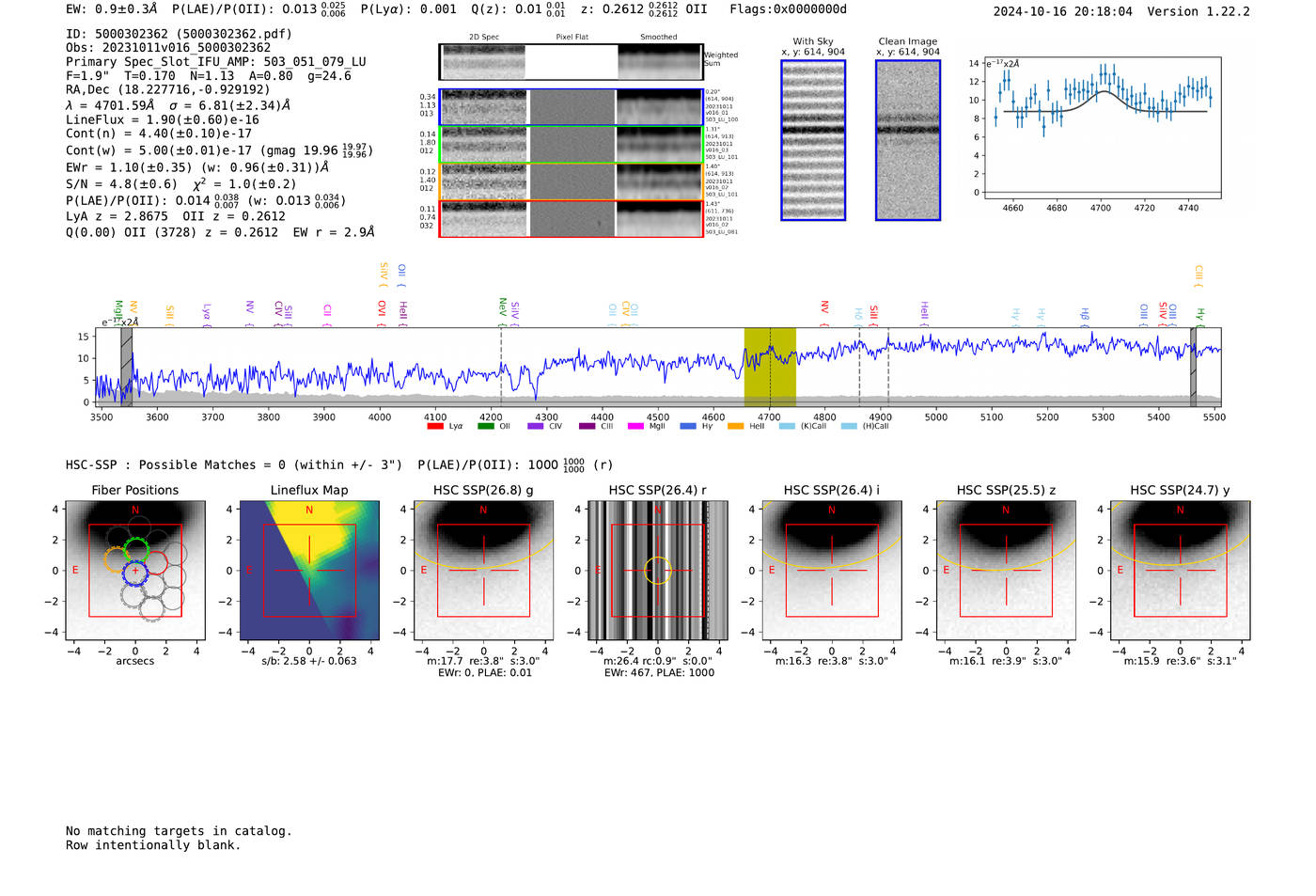Open the HSC SSP(24.7) y cutout
The image size is (1316, 896).
1180,570
